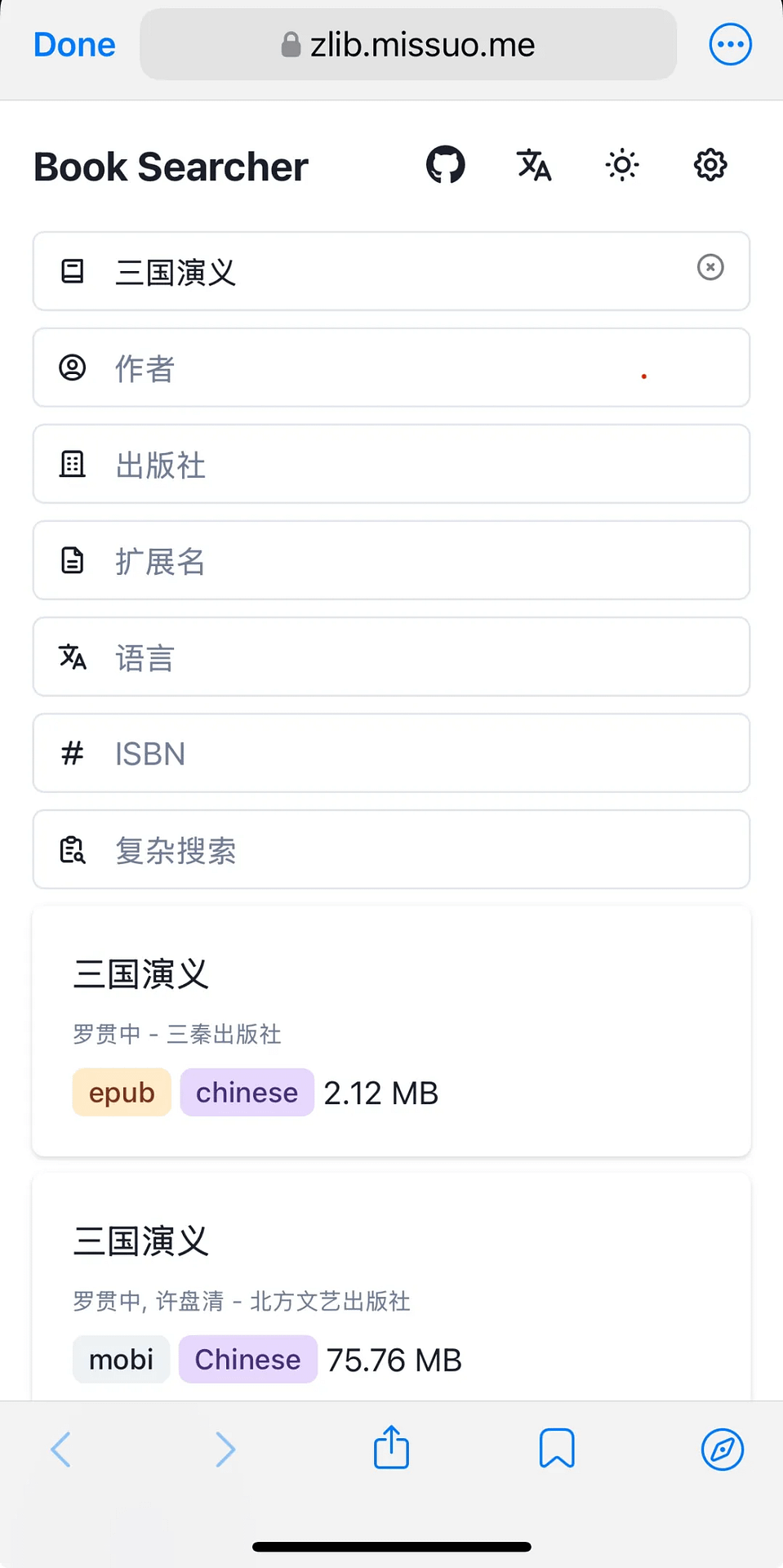
Task: Open the first 三国演义 result card
Action: (390, 1031)
